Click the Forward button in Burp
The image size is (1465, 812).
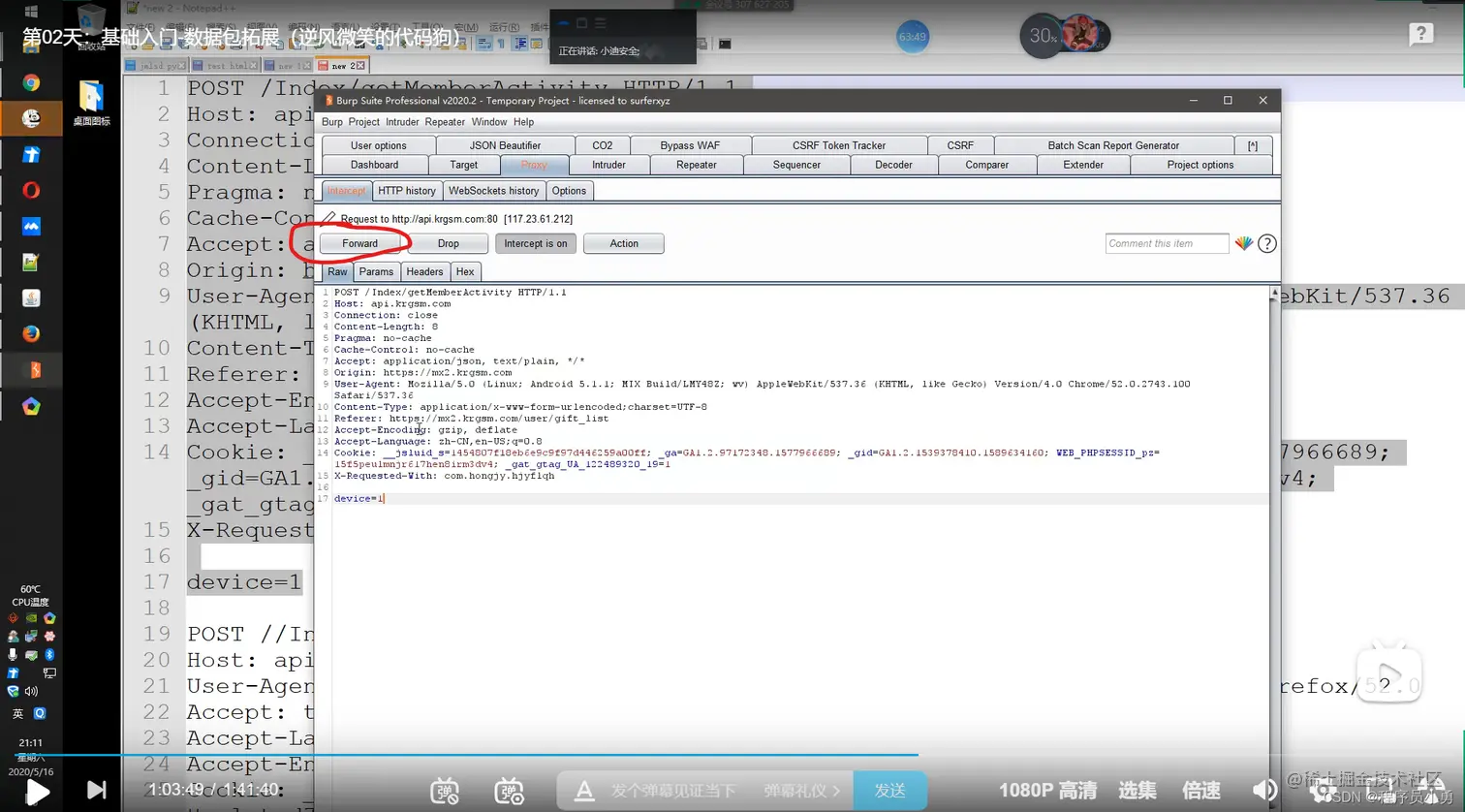click(359, 243)
